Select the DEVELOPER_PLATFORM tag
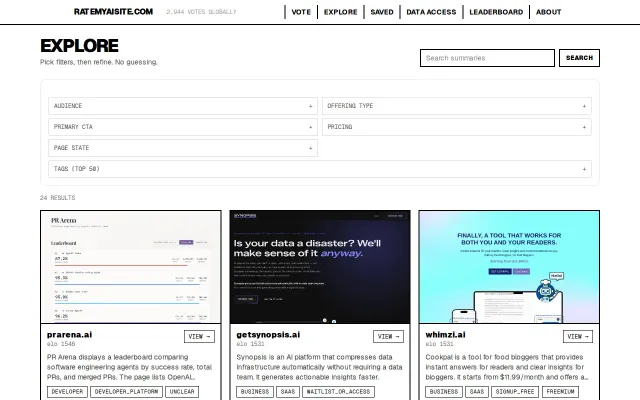The width and height of the screenshot is (640, 400). pos(127,392)
